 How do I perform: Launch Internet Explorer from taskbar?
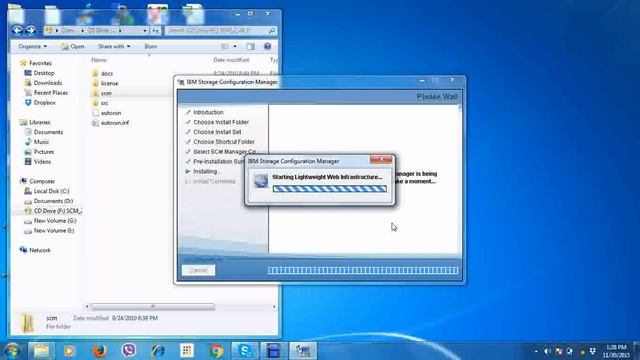158,351
